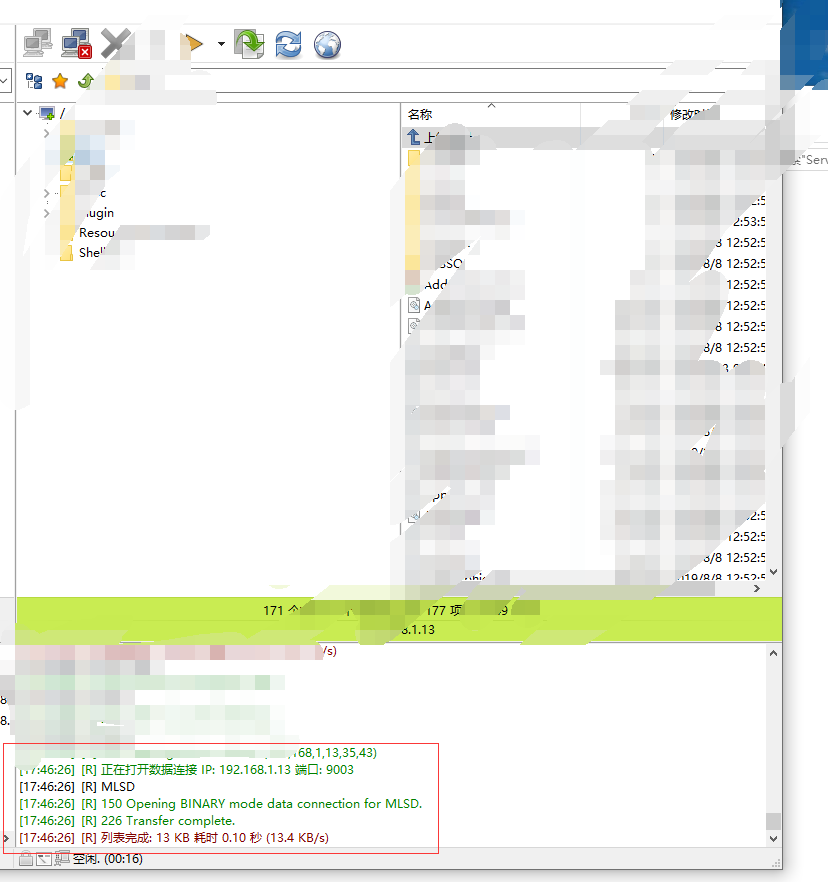Click the "[R] MLSD" log line
Image resolution: width=828 pixels, height=882 pixels.
(77, 786)
